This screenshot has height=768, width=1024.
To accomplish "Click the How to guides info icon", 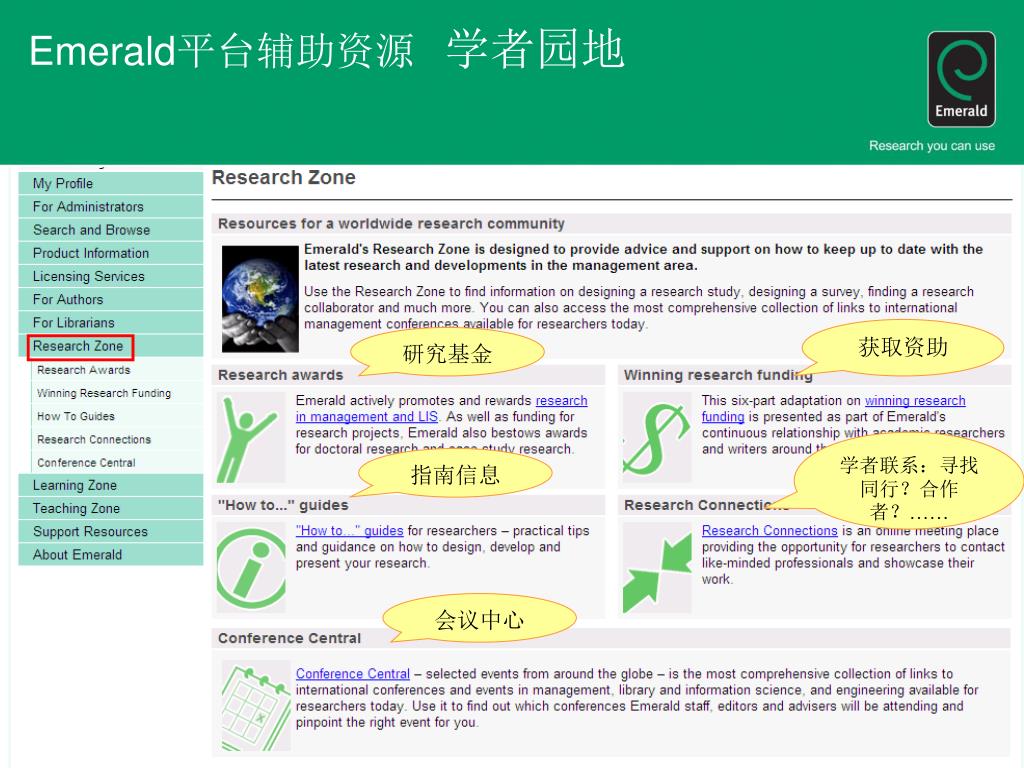I will point(251,567).
